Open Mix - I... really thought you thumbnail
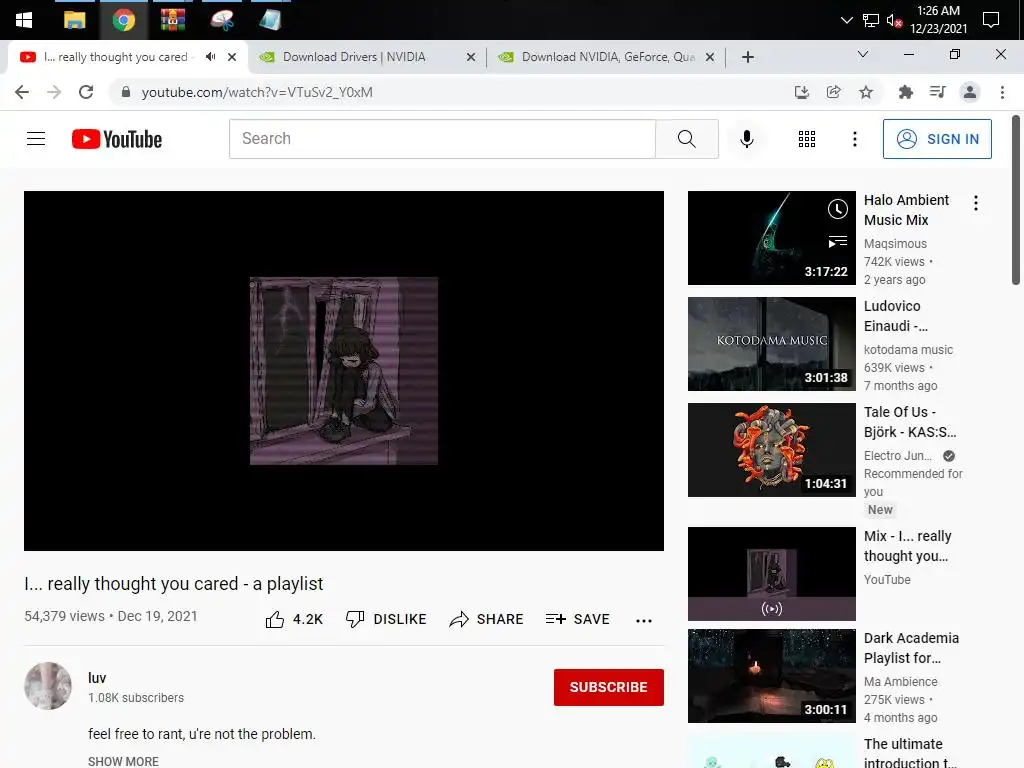This screenshot has height=768, width=1024. point(771,573)
